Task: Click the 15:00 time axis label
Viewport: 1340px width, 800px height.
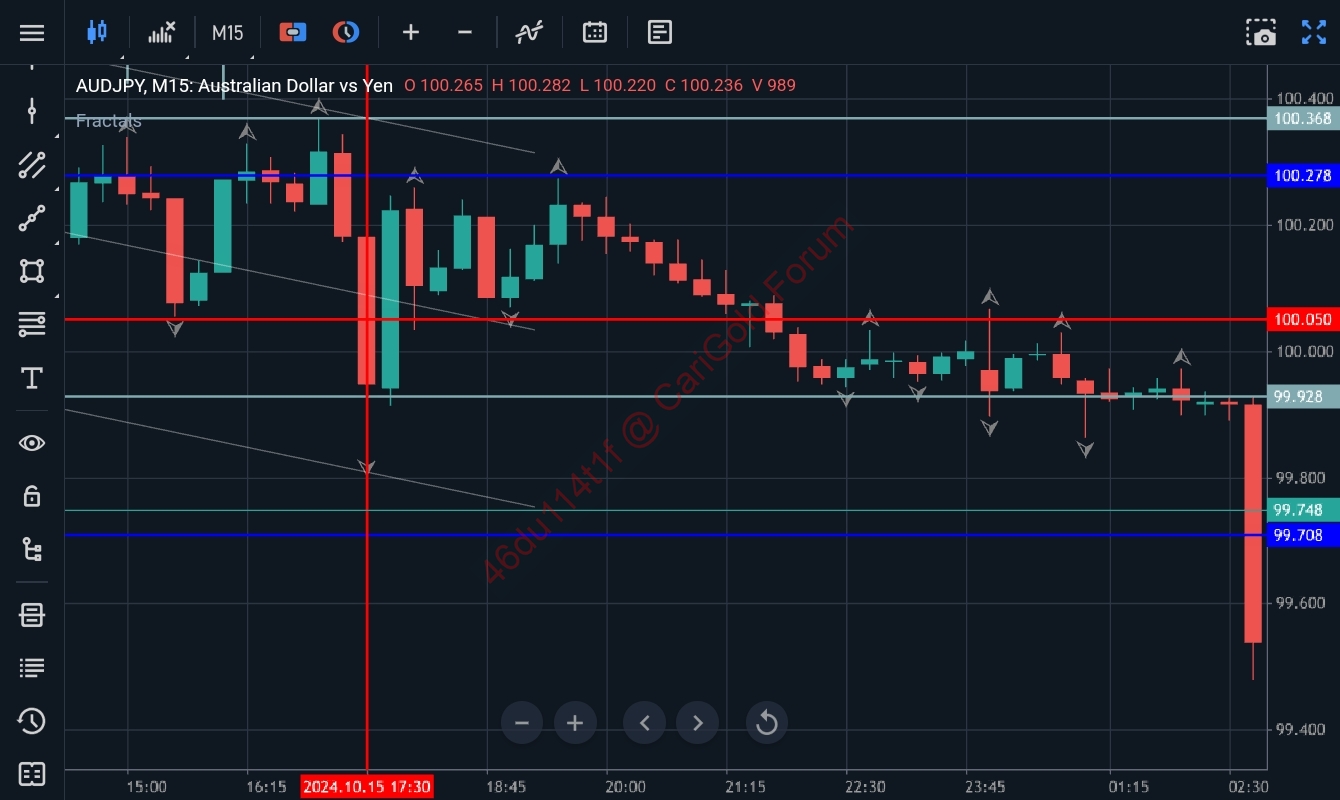Action: [146, 787]
